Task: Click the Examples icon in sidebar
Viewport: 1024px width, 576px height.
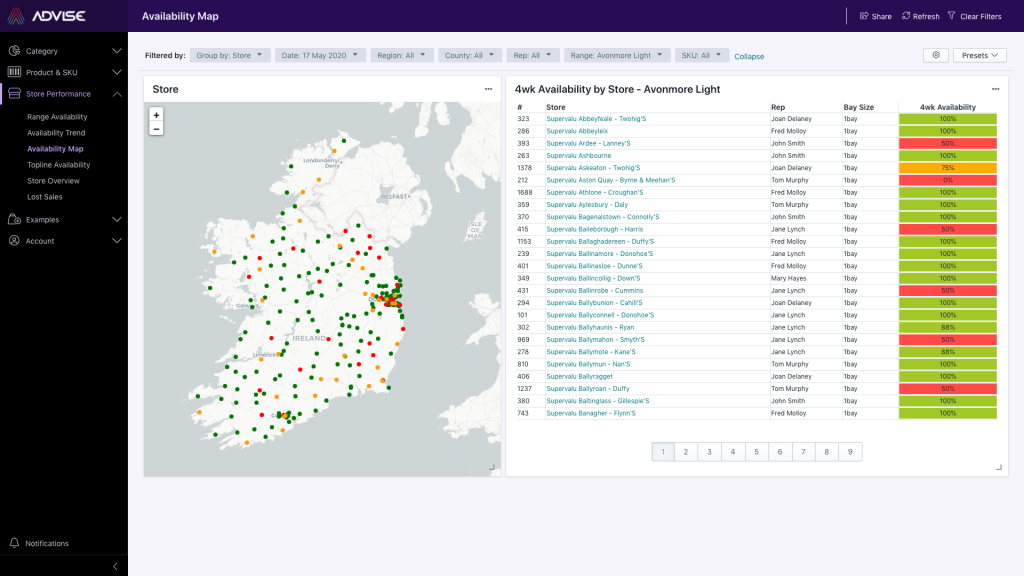Action: coord(14,219)
